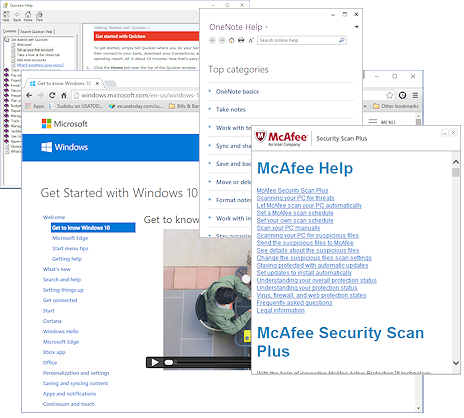
Task: Open the Sudoku on USATODAY bookmark
Action: pos(76,106)
